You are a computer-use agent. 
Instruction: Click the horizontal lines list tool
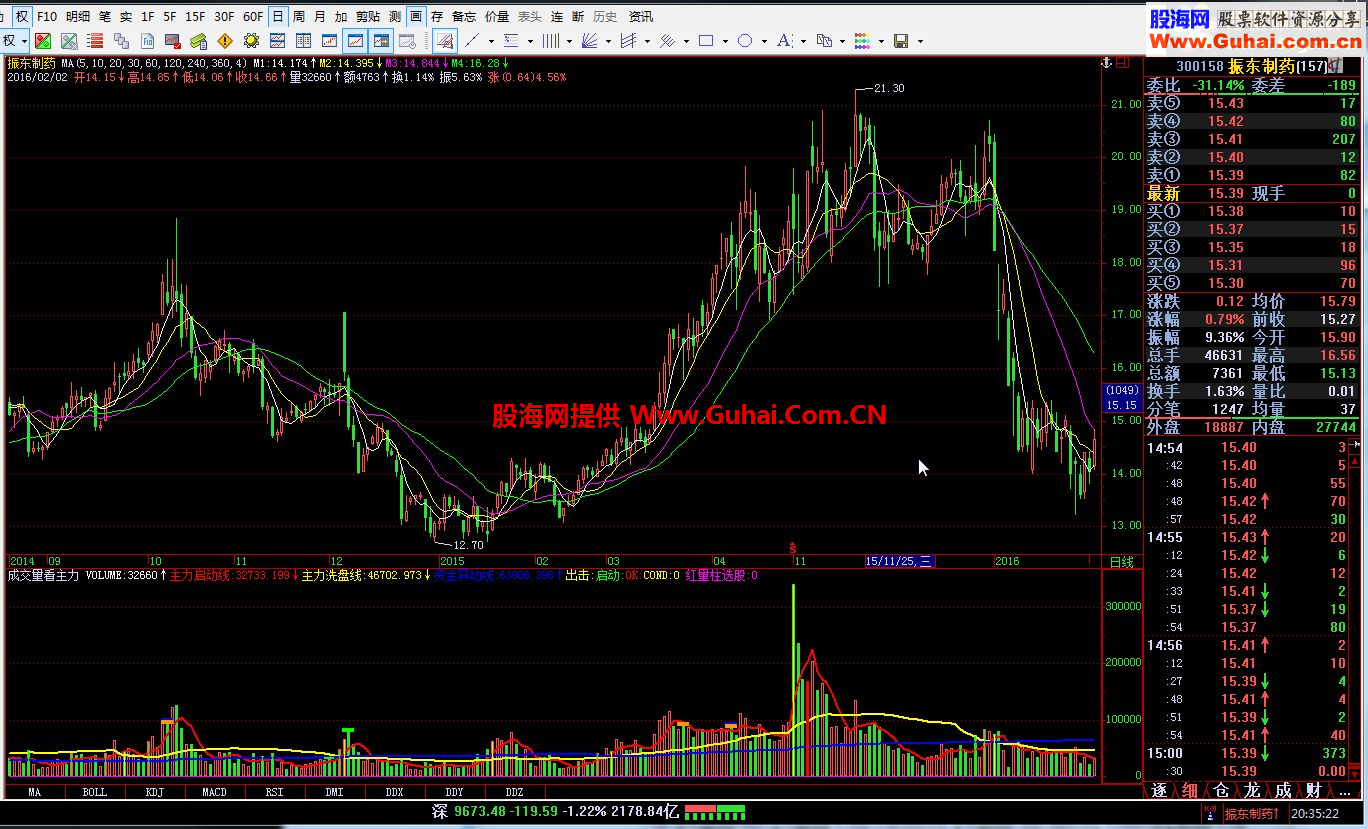pyautogui.click(x=511, y=41)
